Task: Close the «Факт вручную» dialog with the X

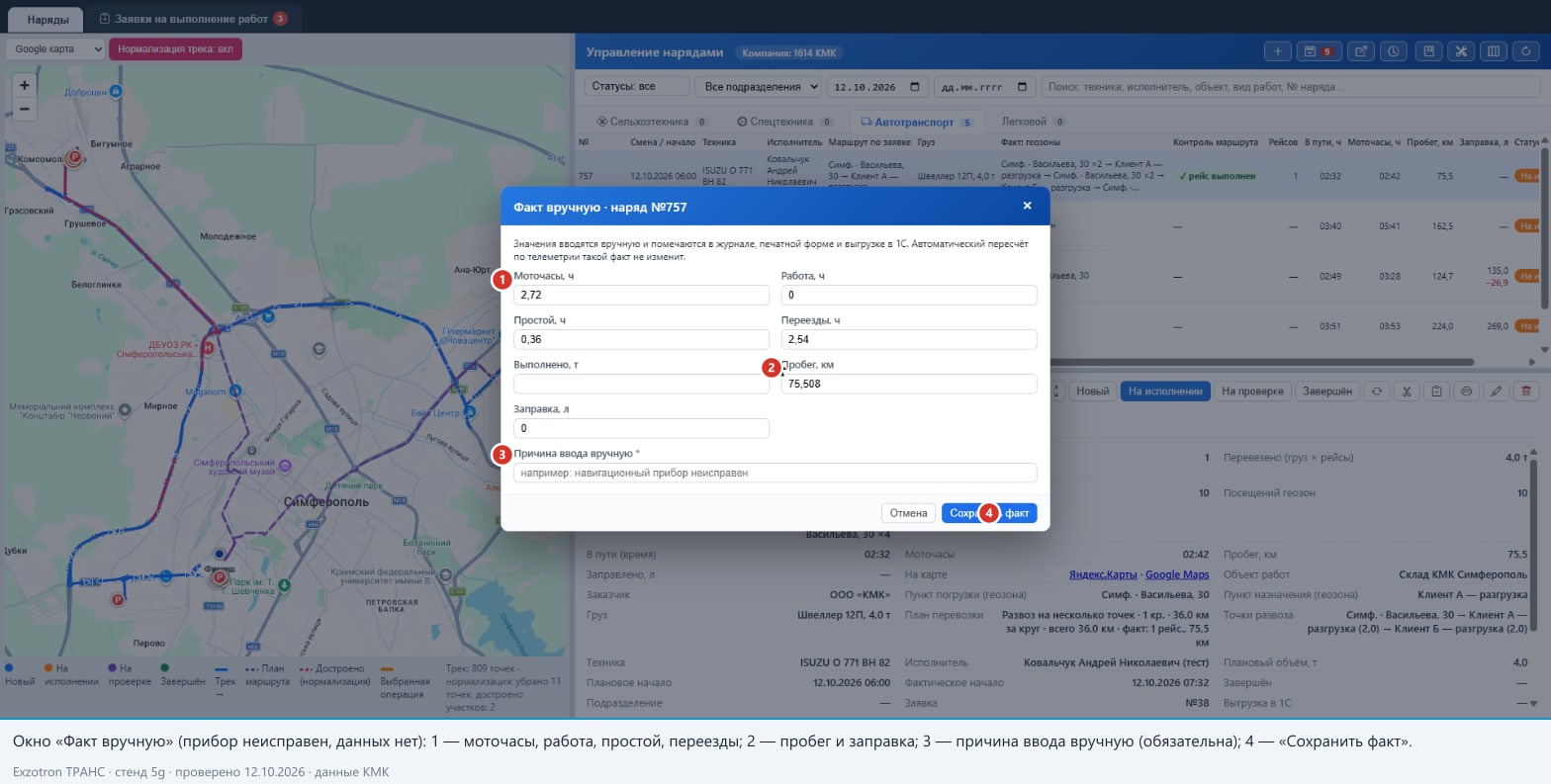Action: (x=1027, y=206)
